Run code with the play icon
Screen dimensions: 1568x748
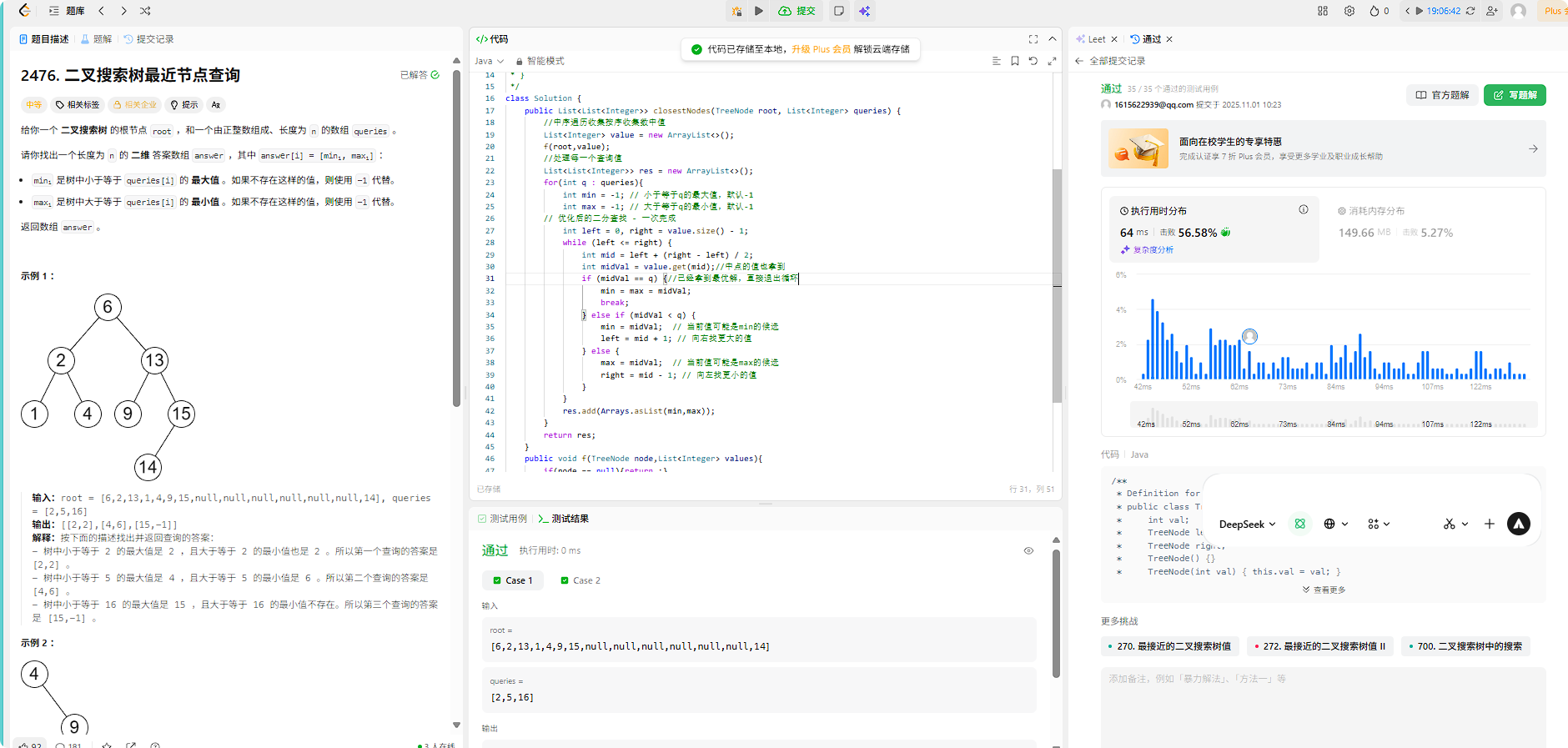759,11
